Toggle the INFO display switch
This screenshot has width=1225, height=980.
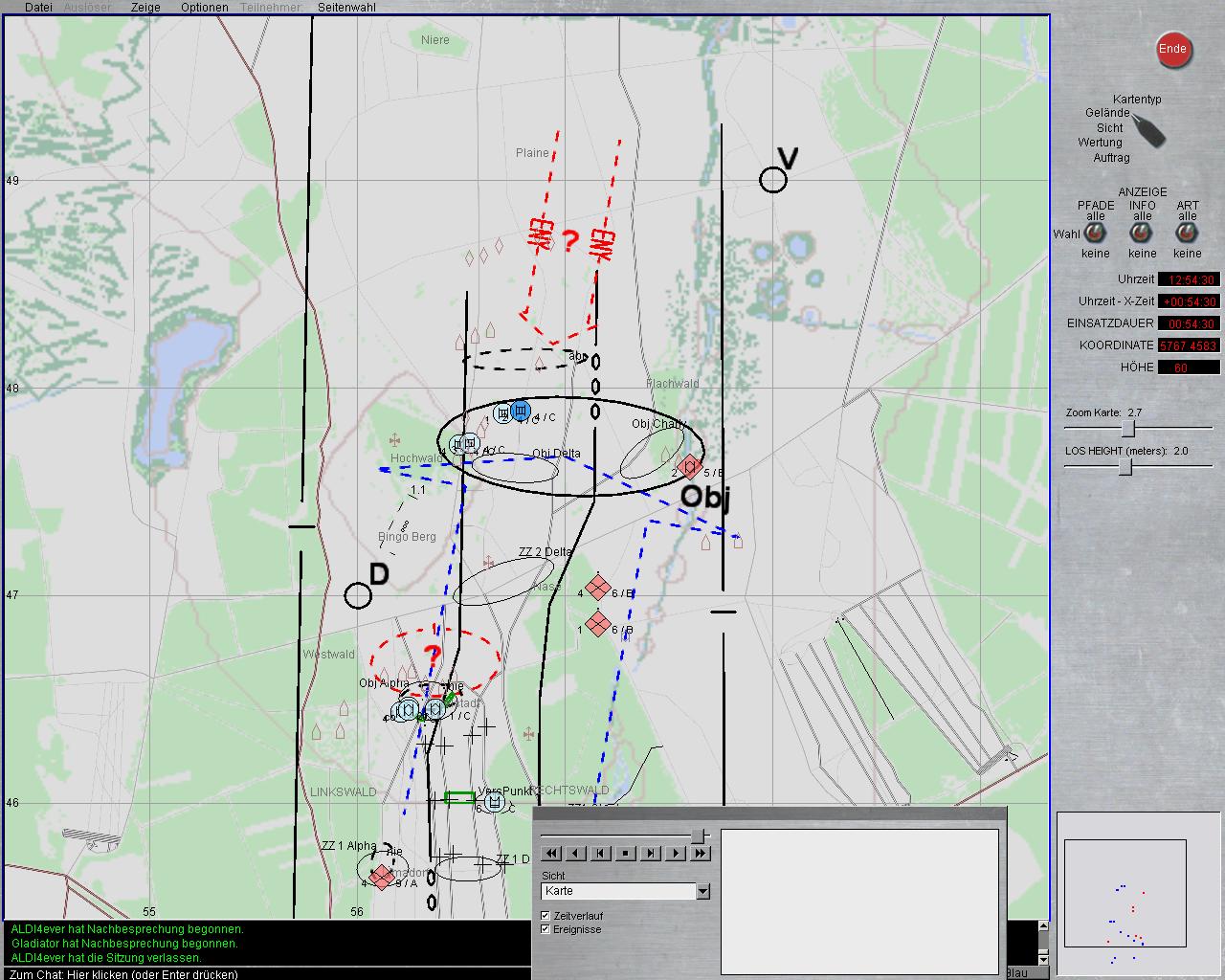1142,234
